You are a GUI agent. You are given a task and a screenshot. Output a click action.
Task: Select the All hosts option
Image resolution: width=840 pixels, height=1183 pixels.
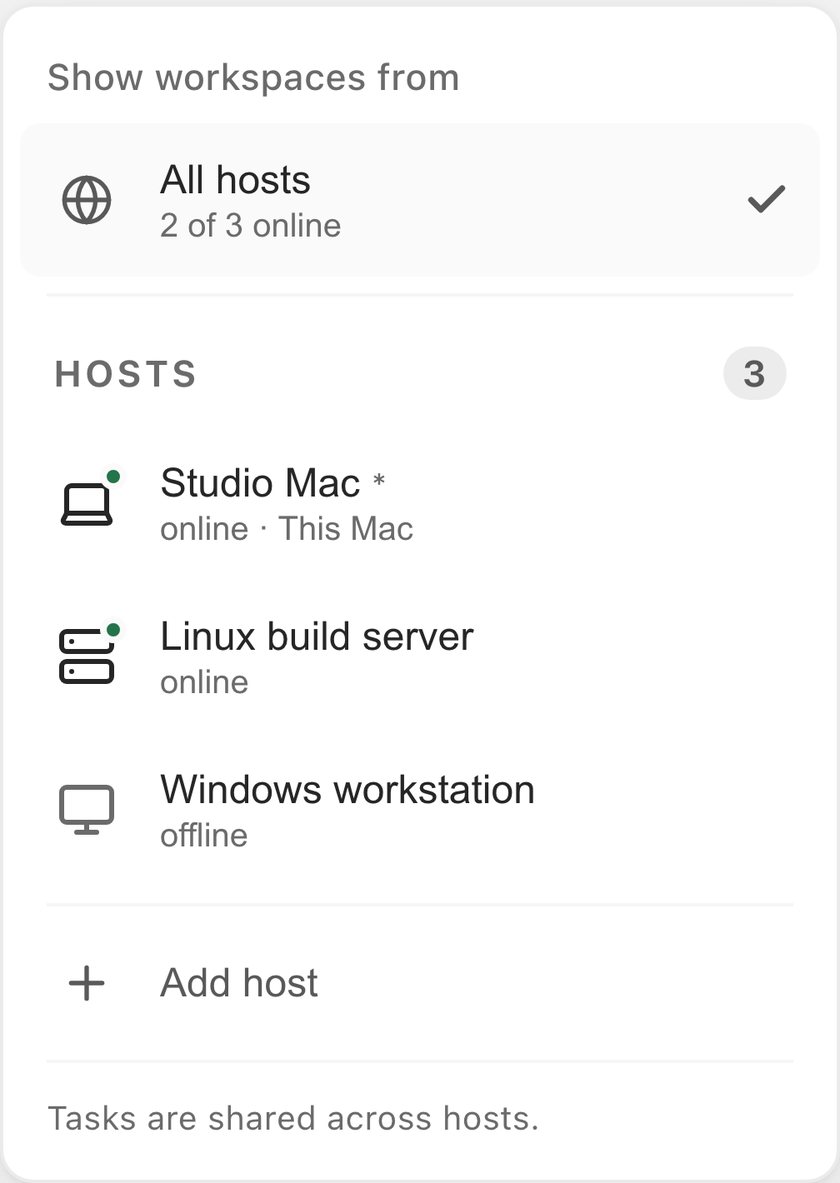point(420,200)
